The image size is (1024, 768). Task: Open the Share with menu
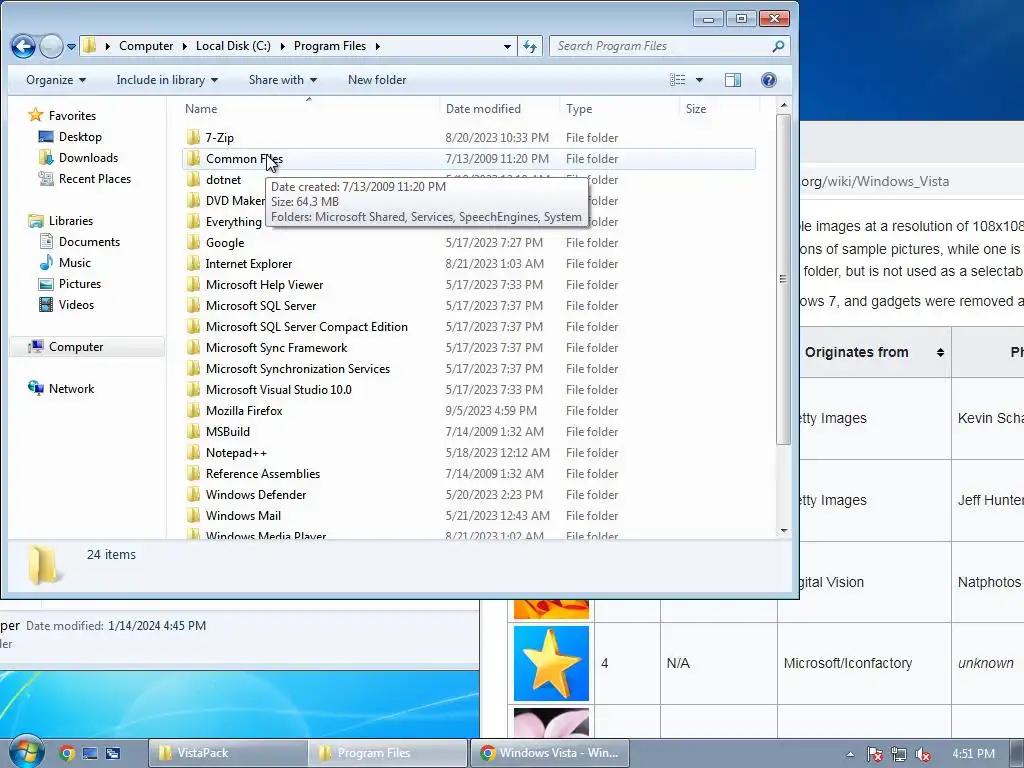(283, 80)
